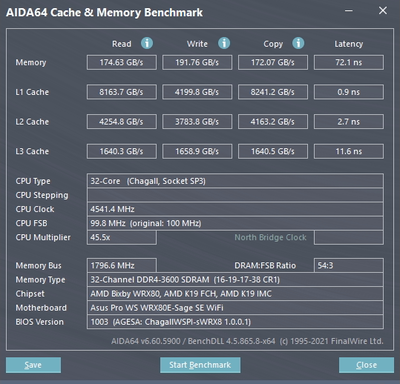Select the Memory Write 191.76 GB/s field

tap(197, 63)
